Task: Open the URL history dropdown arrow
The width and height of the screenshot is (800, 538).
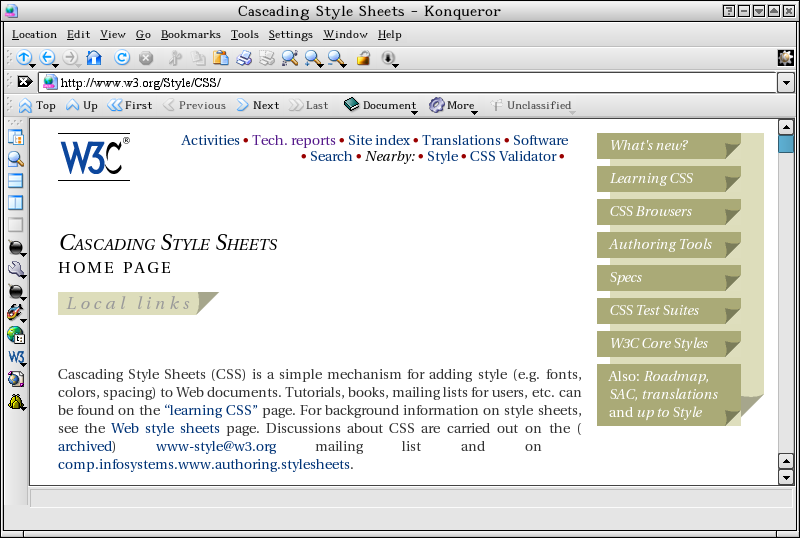Action: [786, 82]
